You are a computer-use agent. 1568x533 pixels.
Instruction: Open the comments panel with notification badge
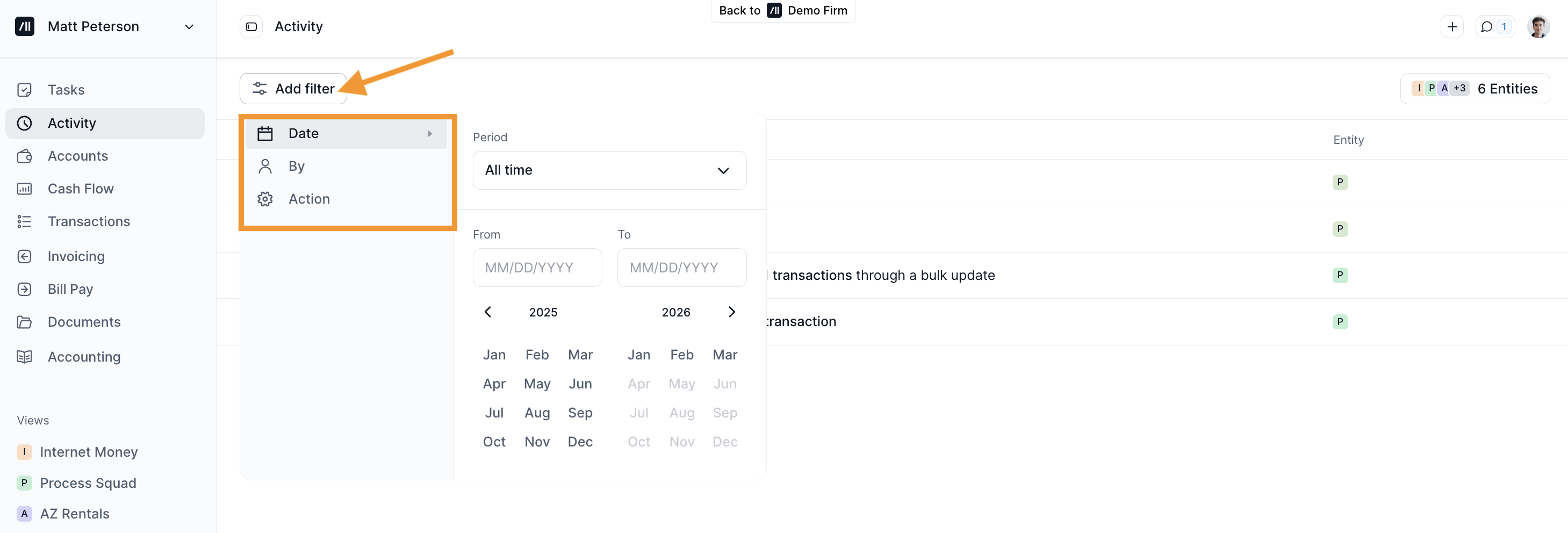[x=1495, y=27]
